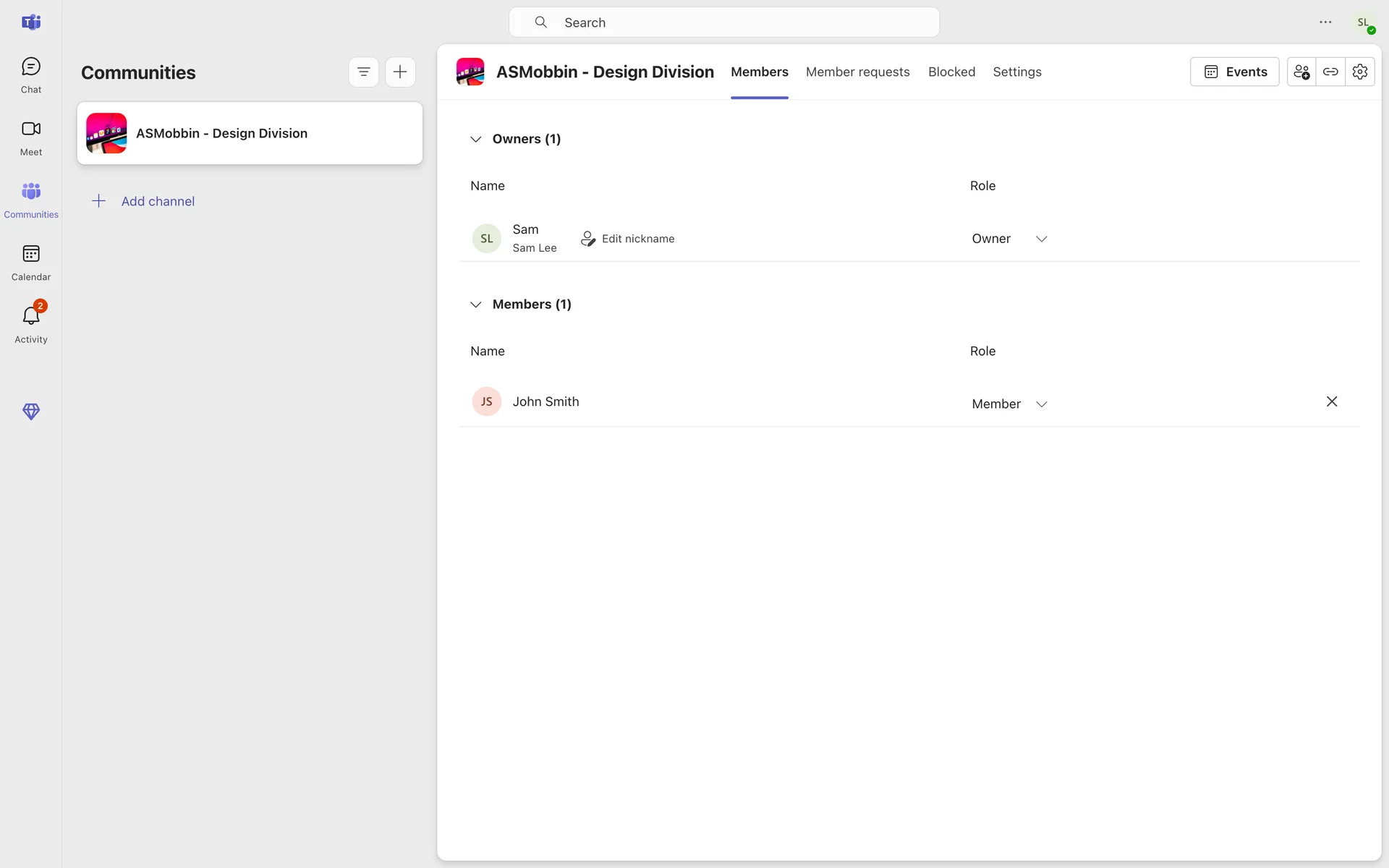Open community settings gear icon
The height and width of the screenshot is (868, 1389).
(x=1360, y=72)
